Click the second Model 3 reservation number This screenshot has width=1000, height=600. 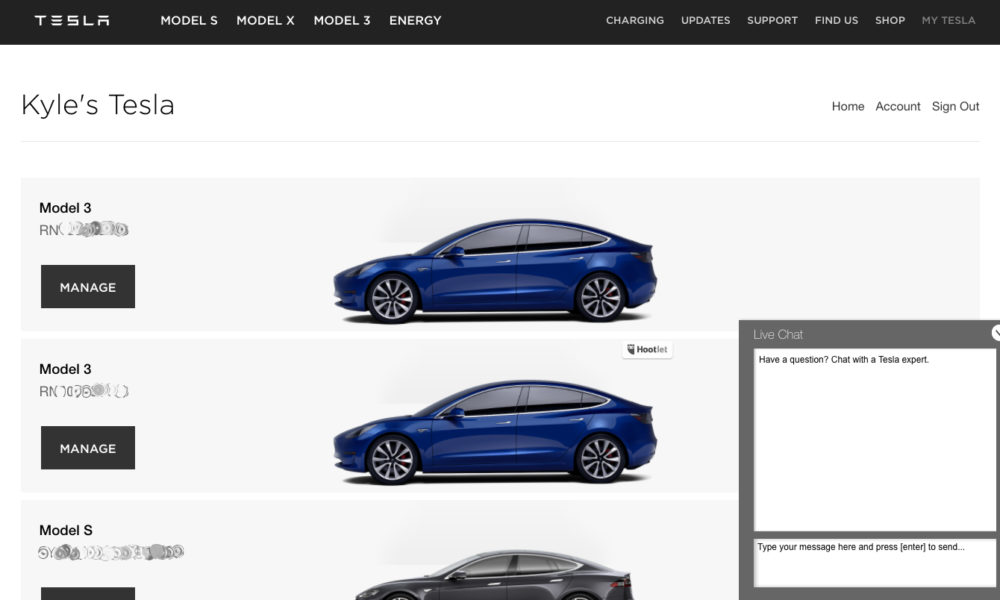[84, 390]
